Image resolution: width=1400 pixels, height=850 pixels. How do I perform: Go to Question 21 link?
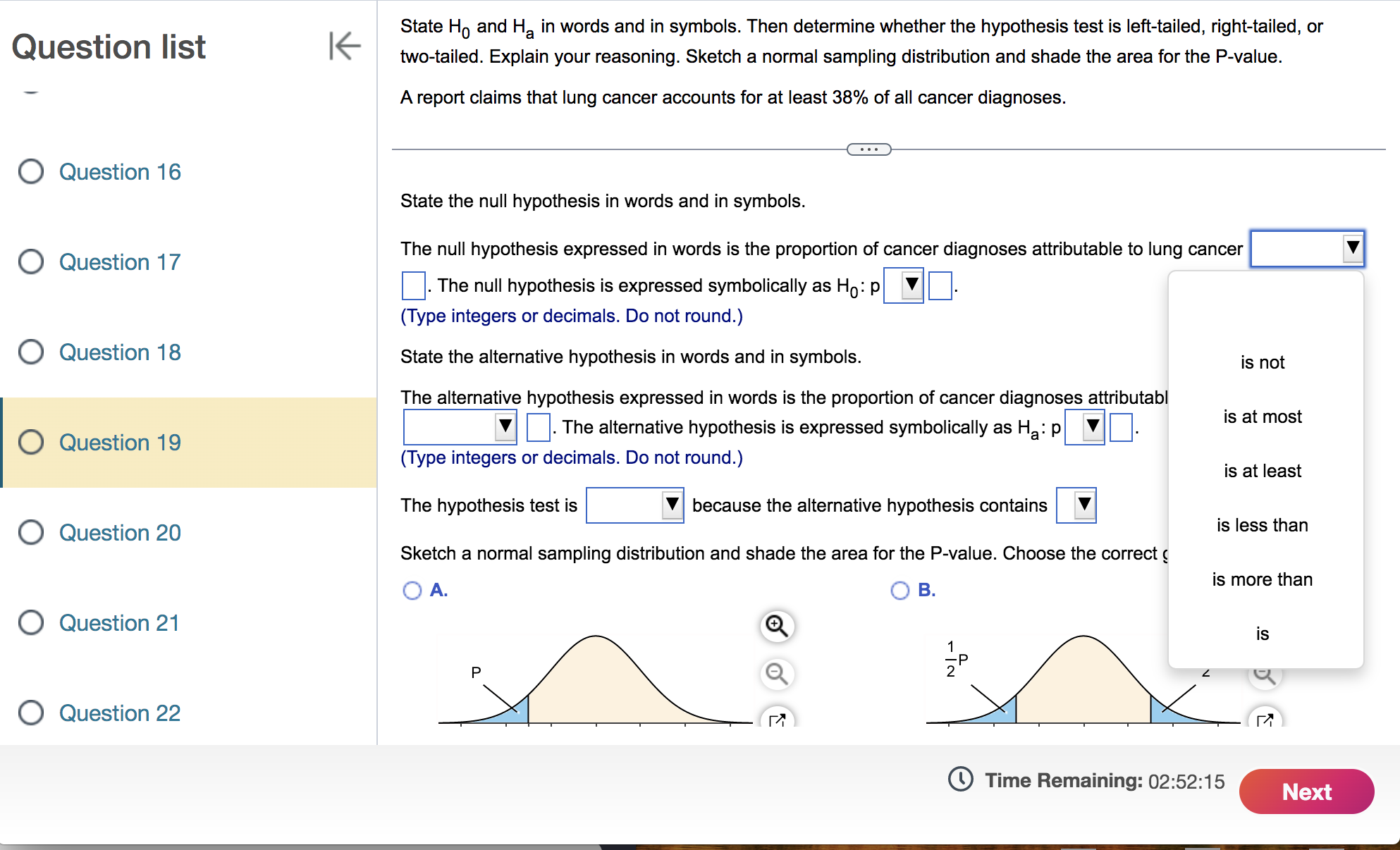tap(119, 623)
